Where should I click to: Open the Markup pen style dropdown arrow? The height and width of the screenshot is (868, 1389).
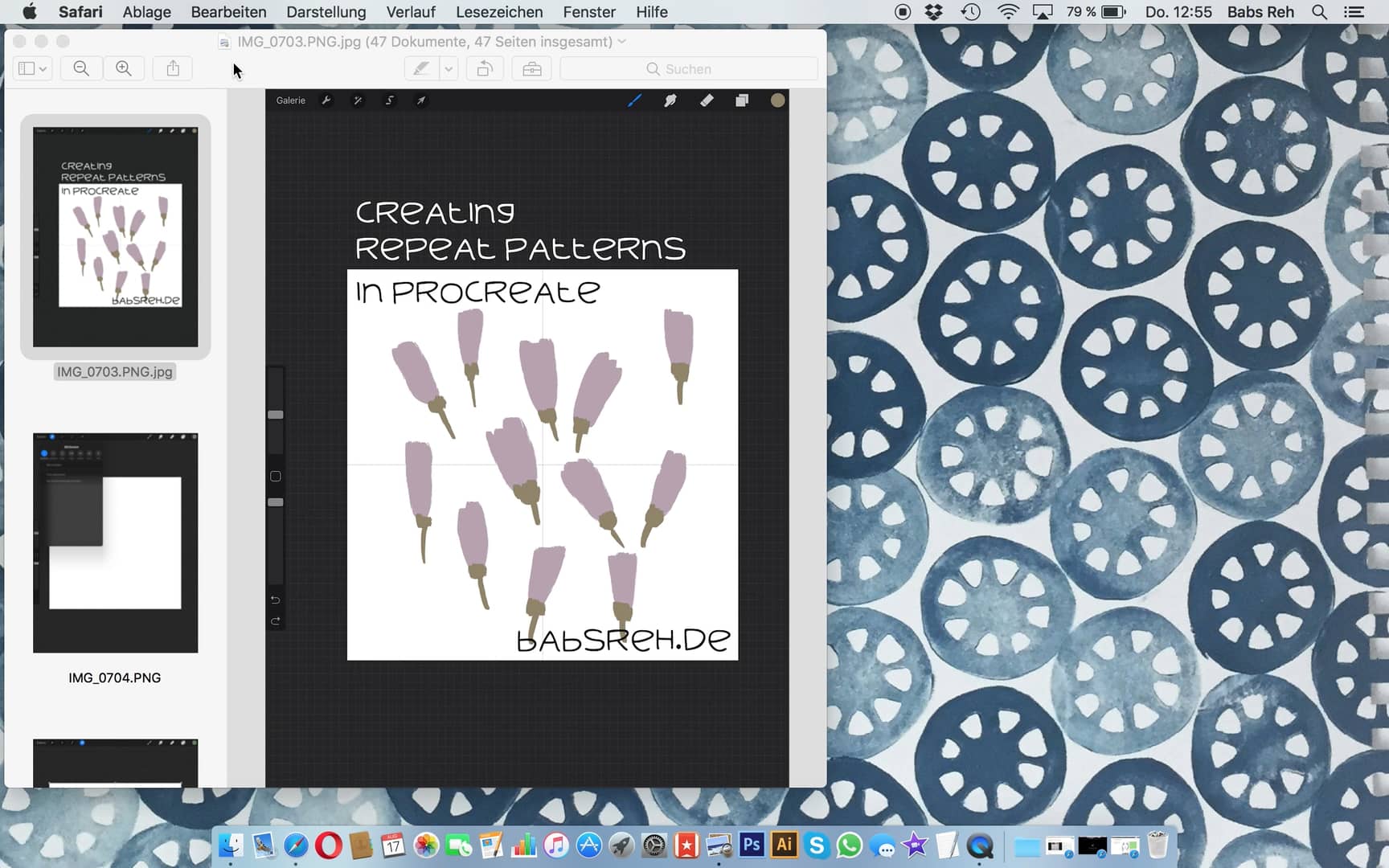point(448,68)
